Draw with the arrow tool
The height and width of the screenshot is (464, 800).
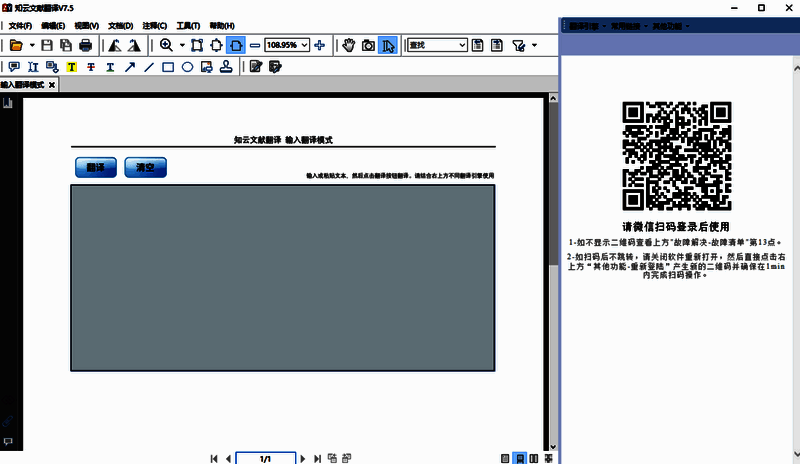(x=130, y=67)
